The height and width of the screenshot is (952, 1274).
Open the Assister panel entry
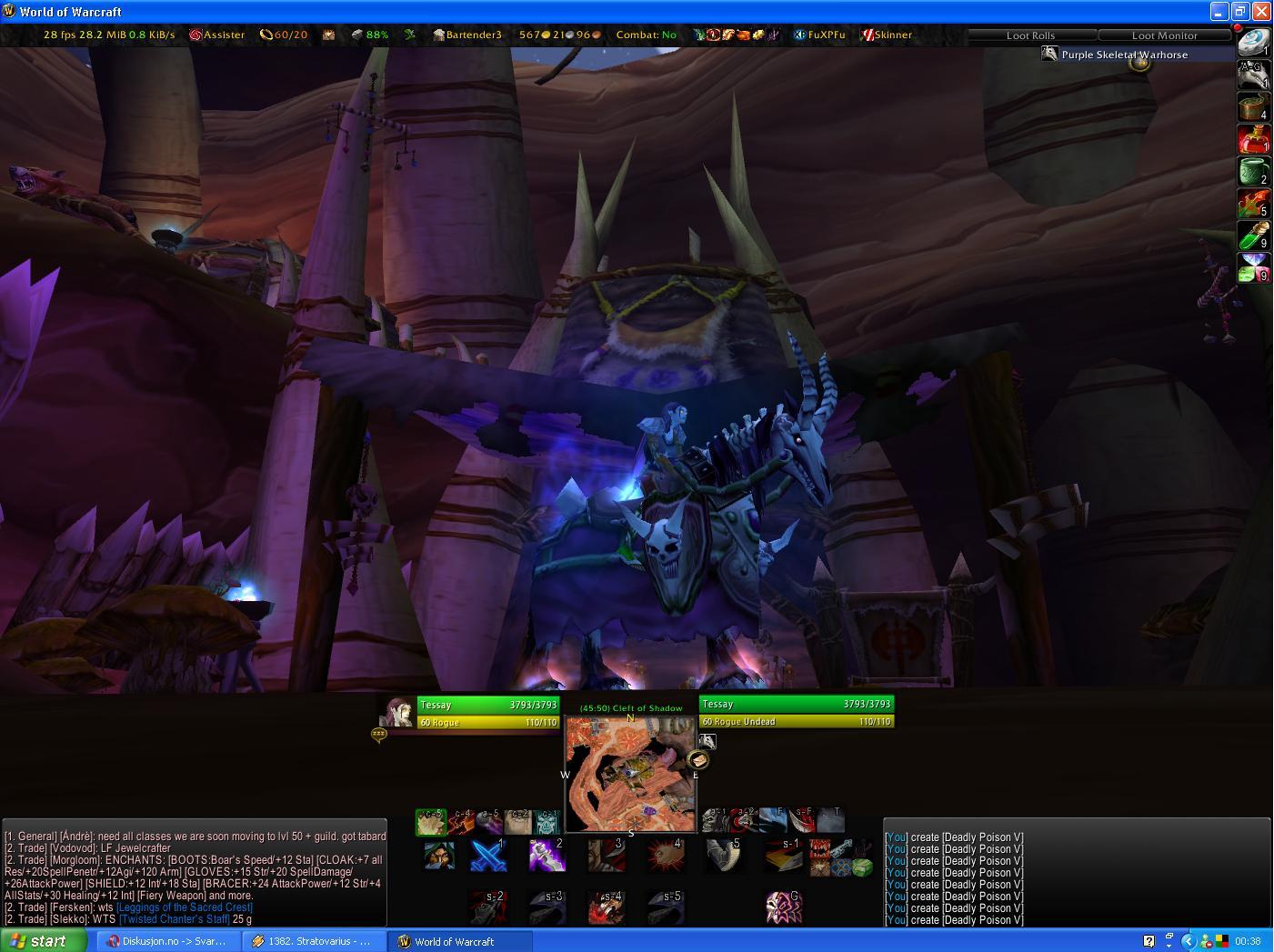(217, 35)
